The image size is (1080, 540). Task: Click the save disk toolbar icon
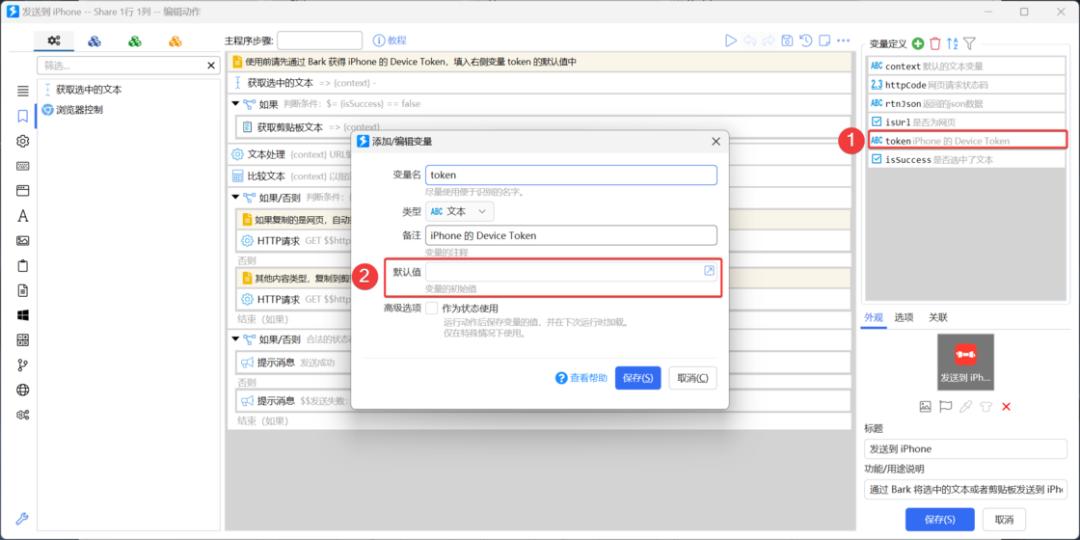pyautogui.click(x=787, y=41)
